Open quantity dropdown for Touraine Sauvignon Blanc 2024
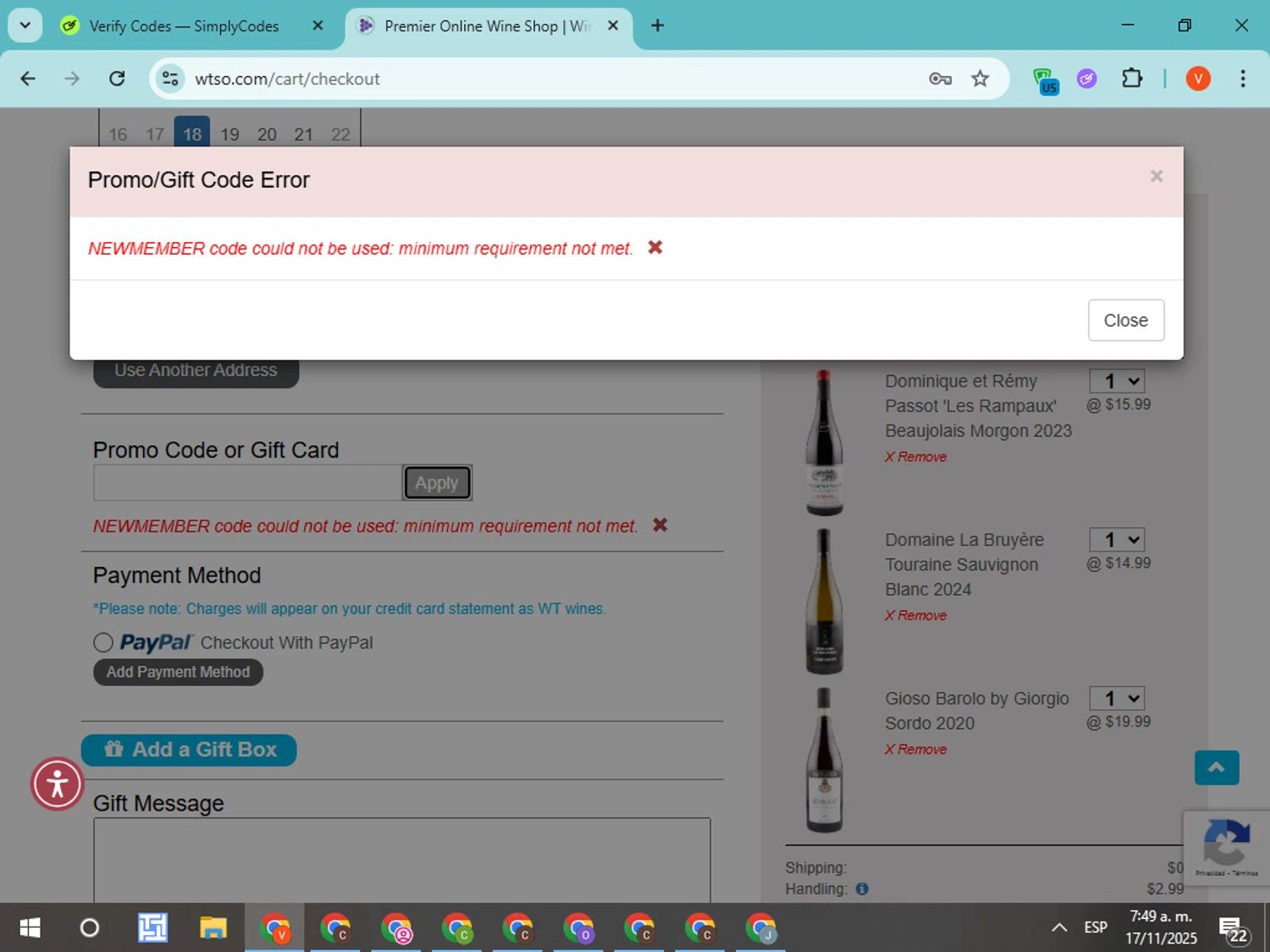Screen dimensions: 1270x952 tap(1117, 540)
